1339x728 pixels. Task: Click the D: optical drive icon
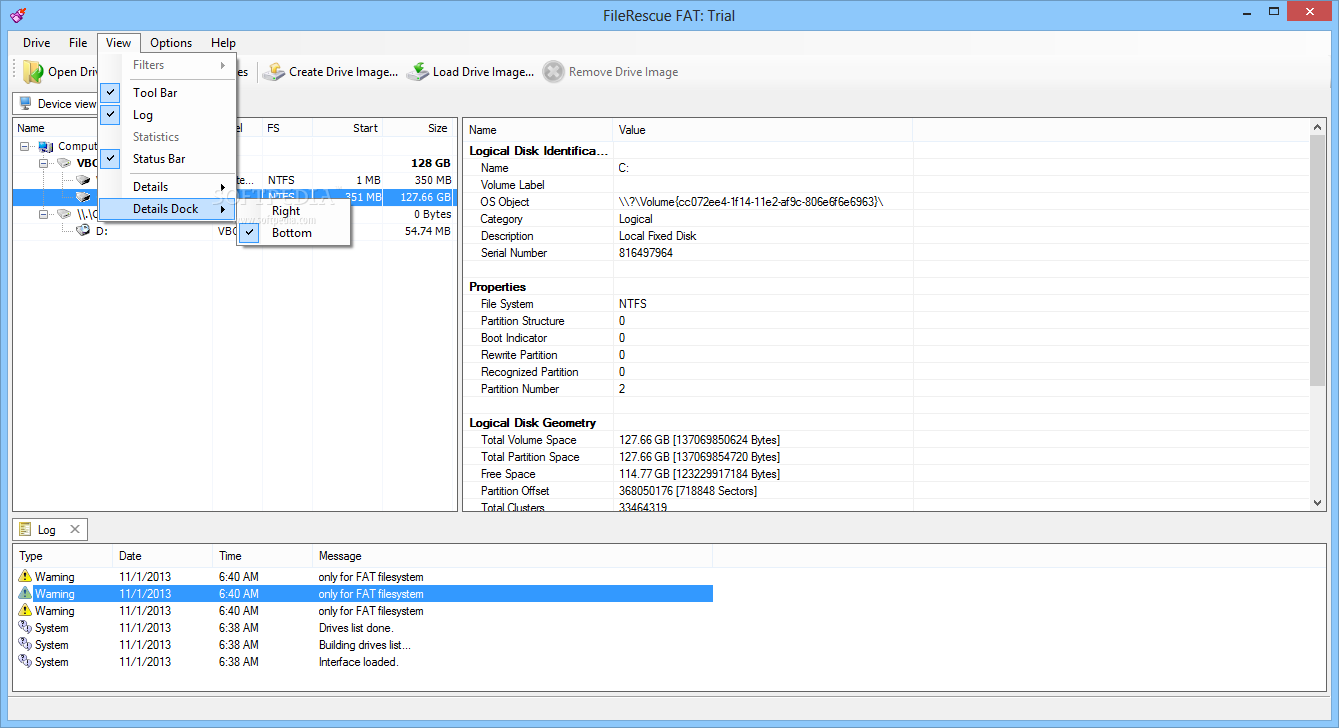pyautogui.click(x=84, y=231)
